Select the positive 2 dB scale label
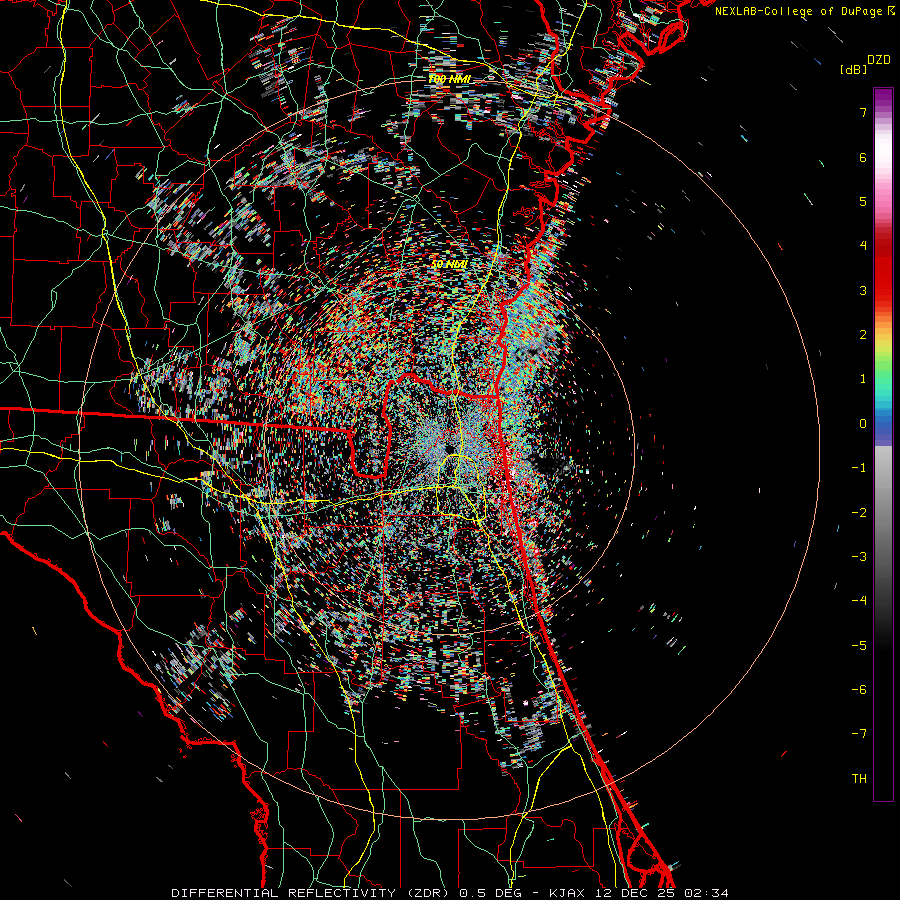 point(863,335)
